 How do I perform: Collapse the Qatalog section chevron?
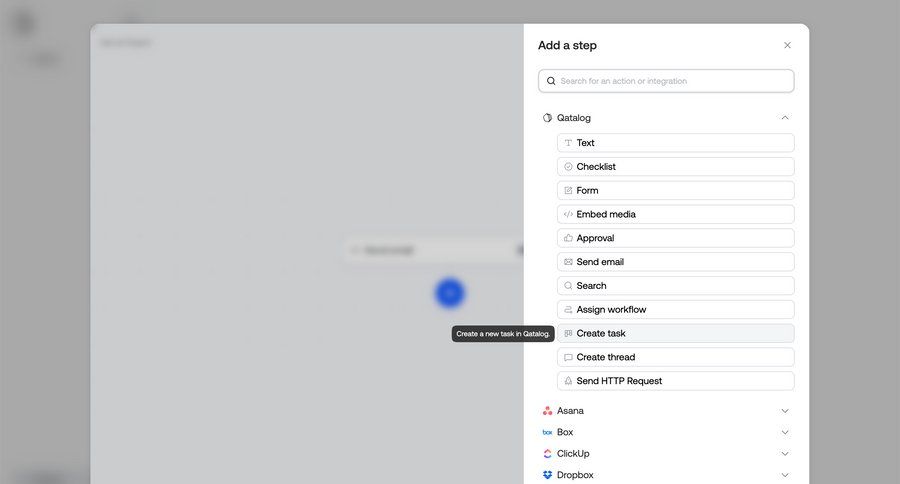click(x=785, y=118)
